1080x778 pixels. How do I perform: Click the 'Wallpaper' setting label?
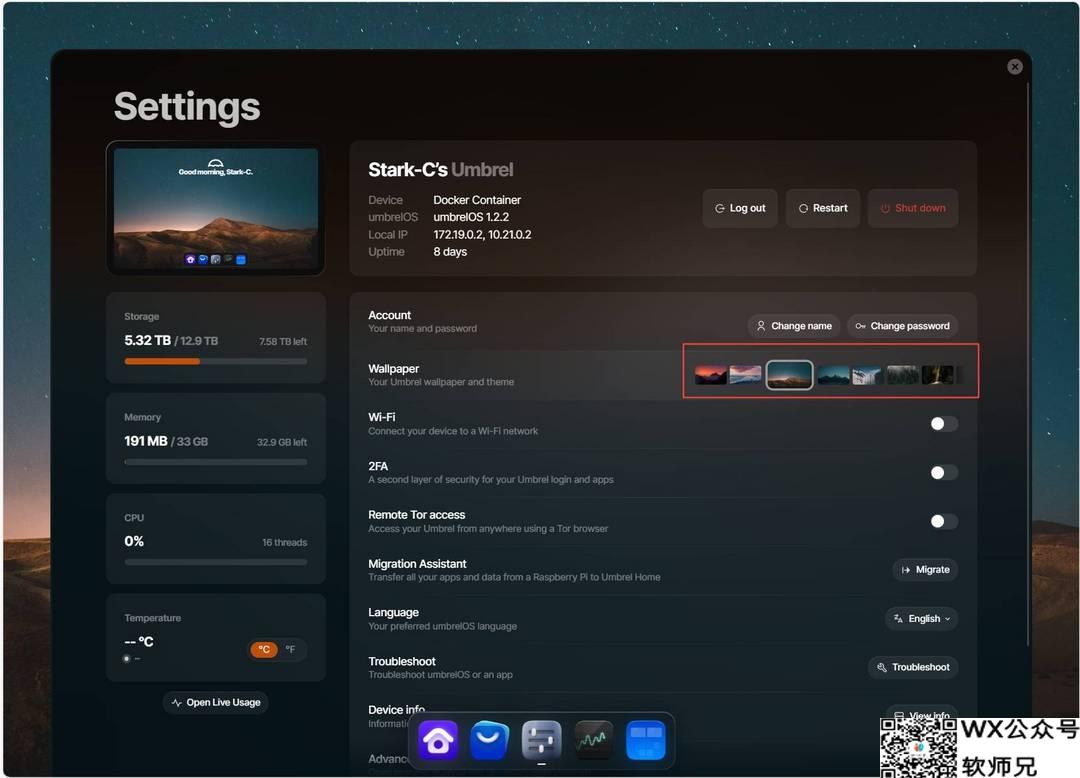393,369
